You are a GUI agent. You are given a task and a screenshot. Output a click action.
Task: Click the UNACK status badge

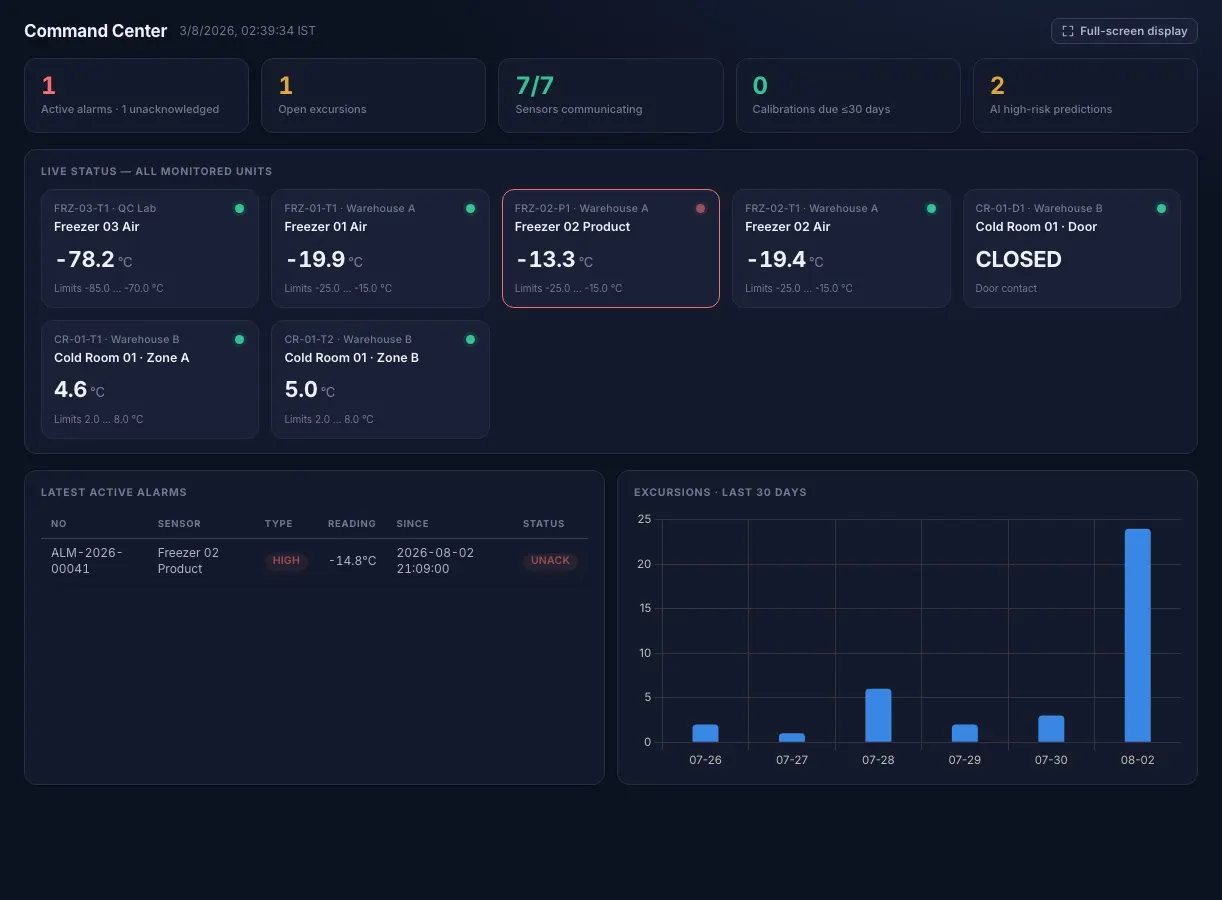pos(550,561)
